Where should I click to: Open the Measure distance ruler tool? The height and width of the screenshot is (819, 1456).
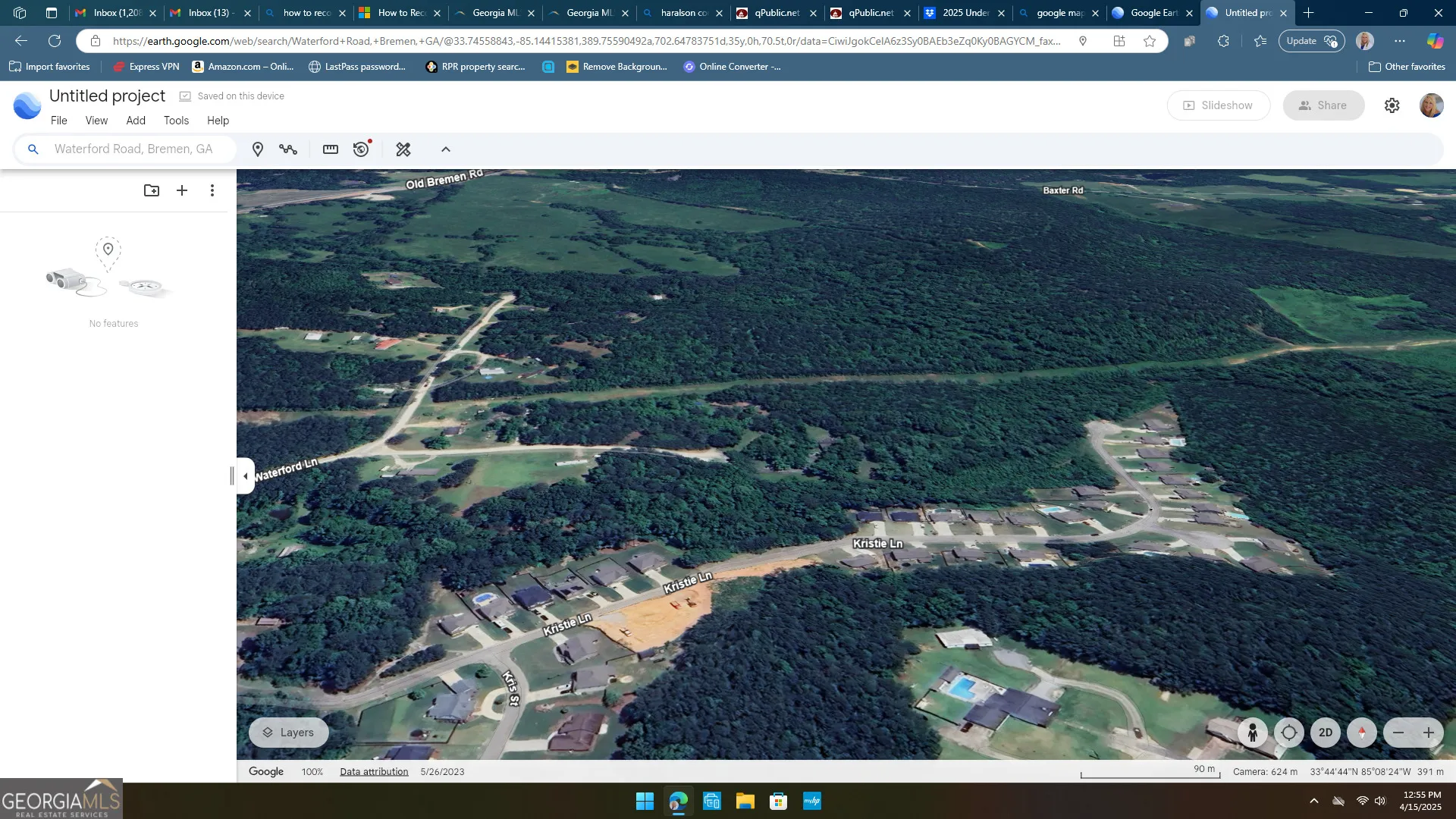[331, 149]
